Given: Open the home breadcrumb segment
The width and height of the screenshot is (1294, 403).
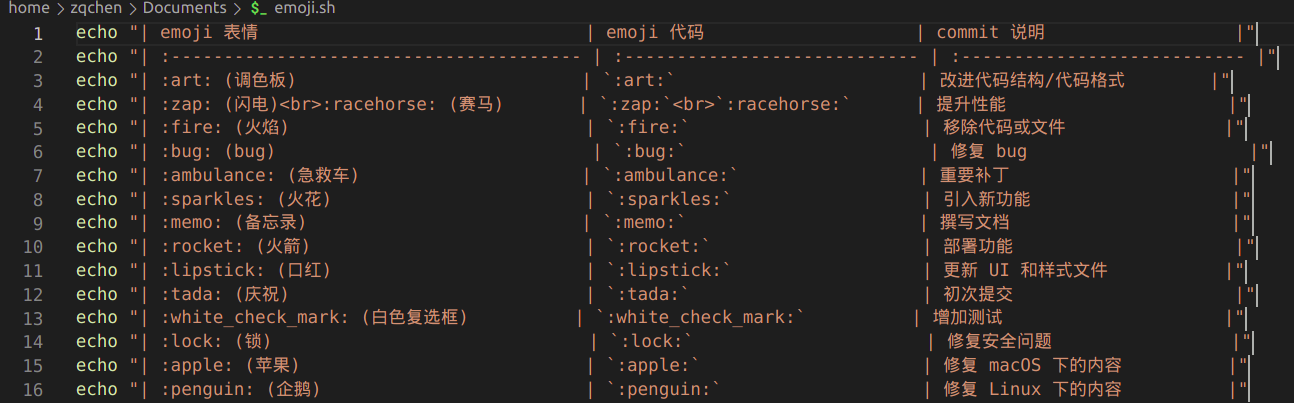Looking at the screenshot, I should click(29, 8).
